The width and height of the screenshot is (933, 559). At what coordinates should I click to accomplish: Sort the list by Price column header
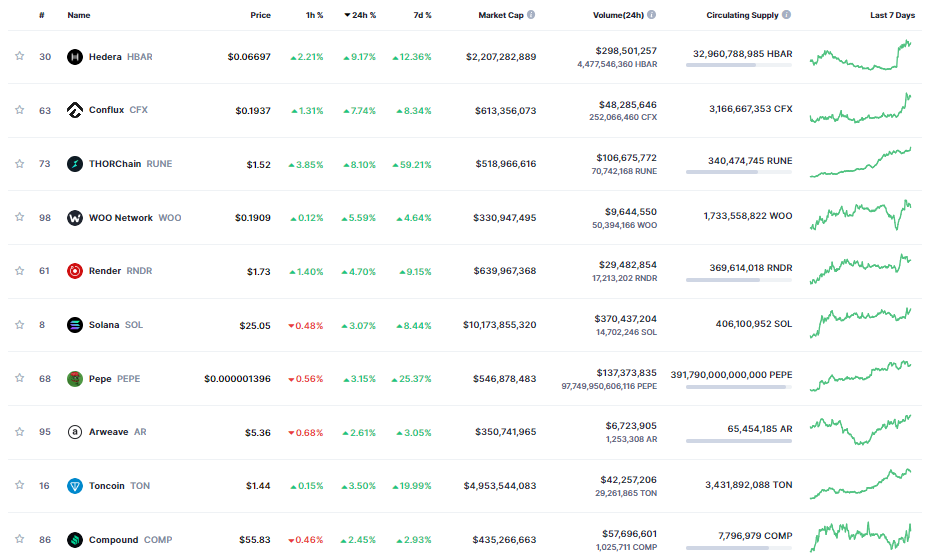click(260, 15)
